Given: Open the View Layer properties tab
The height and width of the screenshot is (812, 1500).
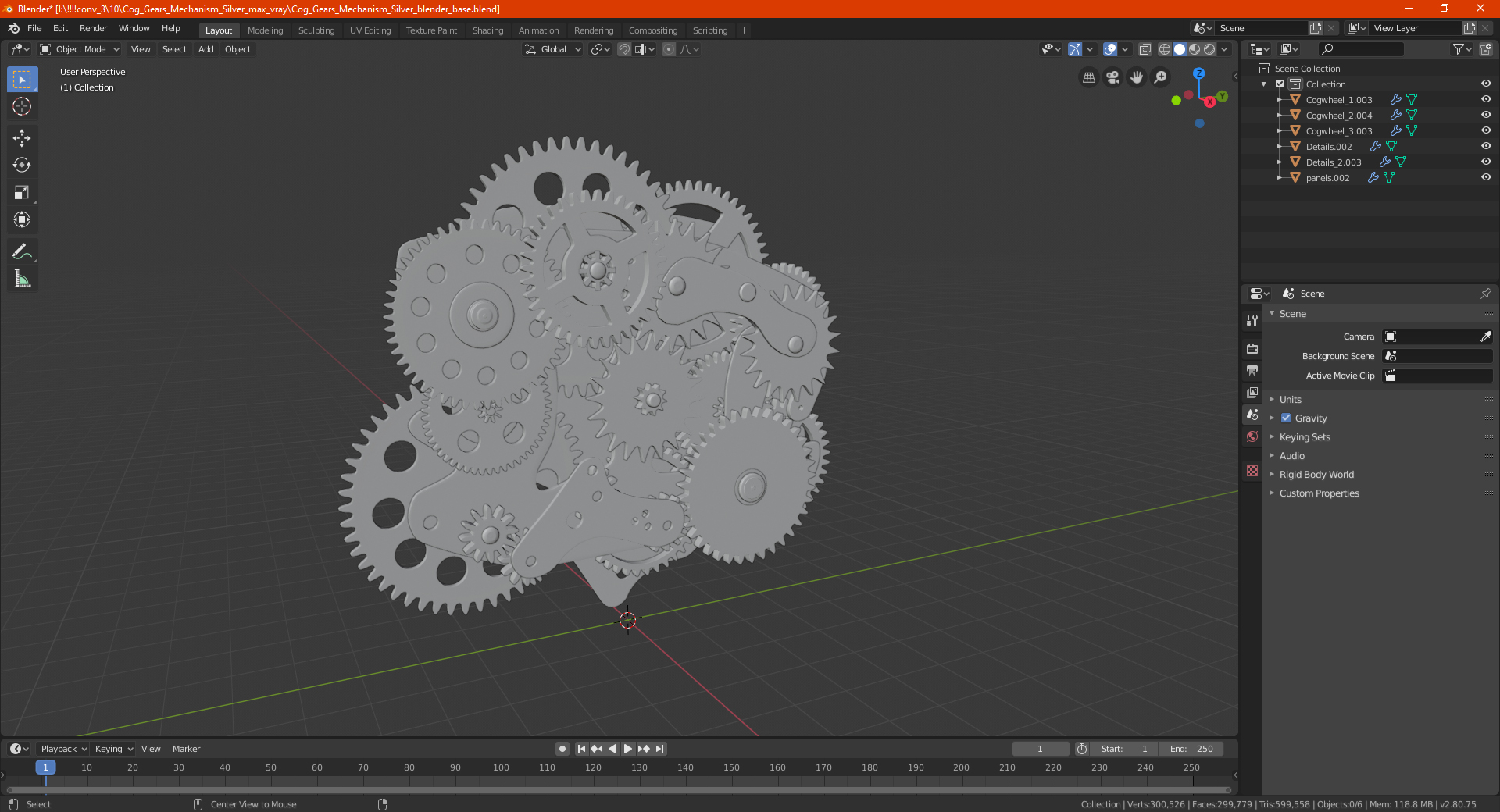Looking at the screenshot, I should (x=1252, y=392).
